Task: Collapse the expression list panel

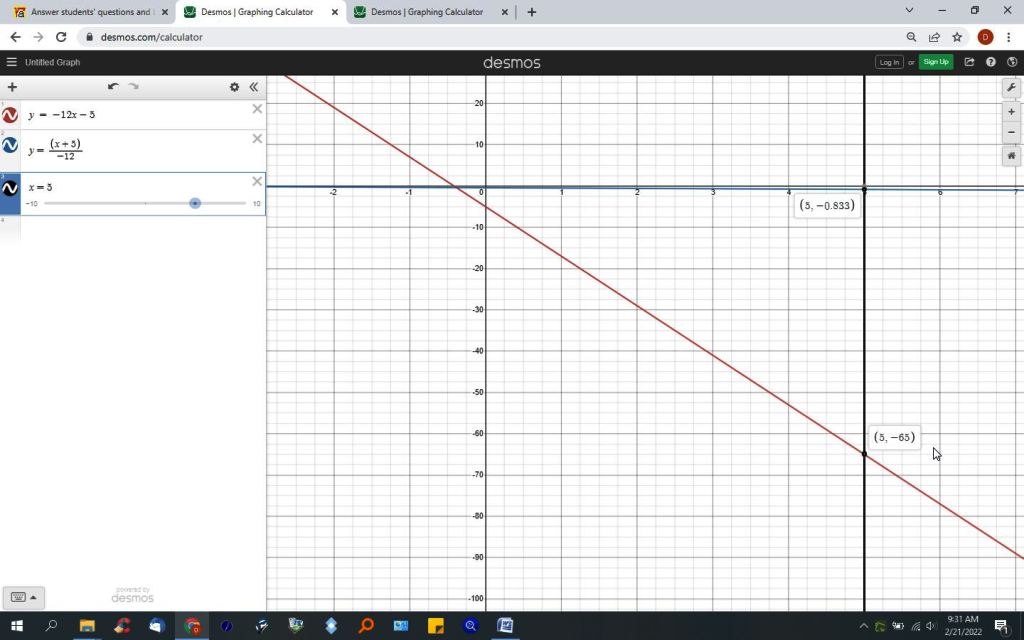Action: (x=253, y=87)
